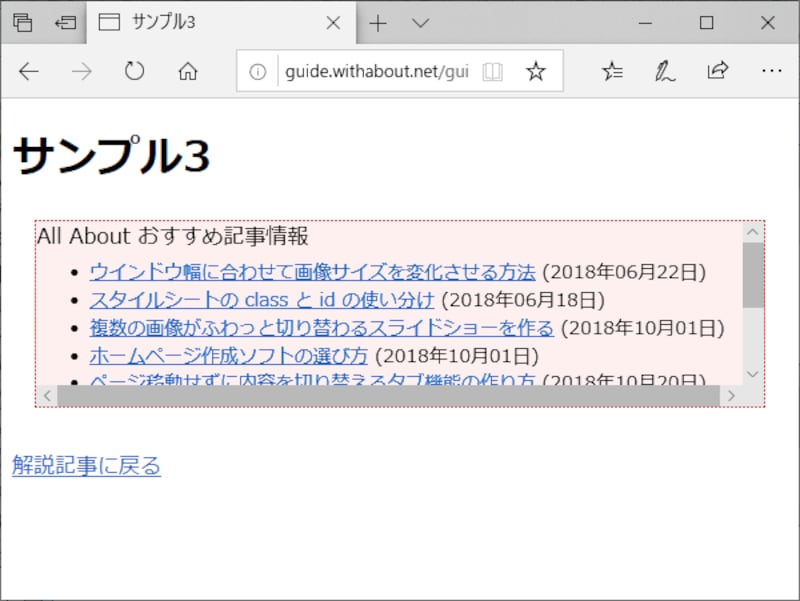Viewport: 800px width, 601px height.
Task: Enter reading view with the book icon
Action: tap(493, 71)
